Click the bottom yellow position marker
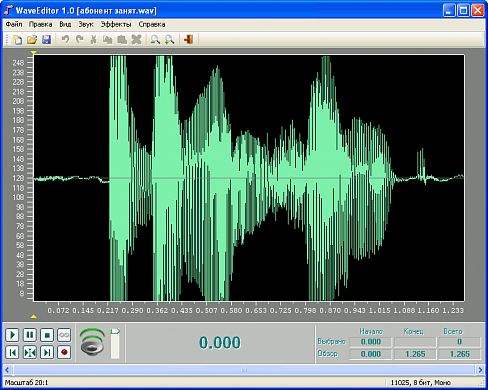 coord(33,316)
